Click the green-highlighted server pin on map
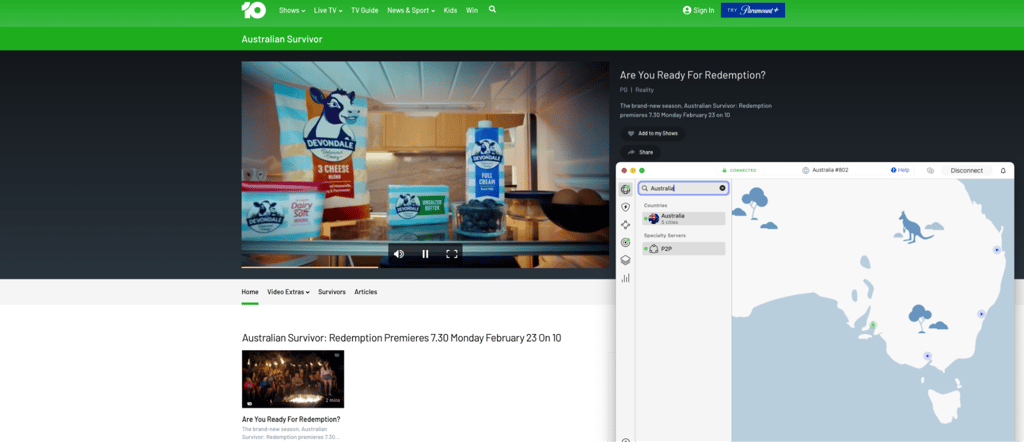This screenshot has width=1024, height=442. 873,324
